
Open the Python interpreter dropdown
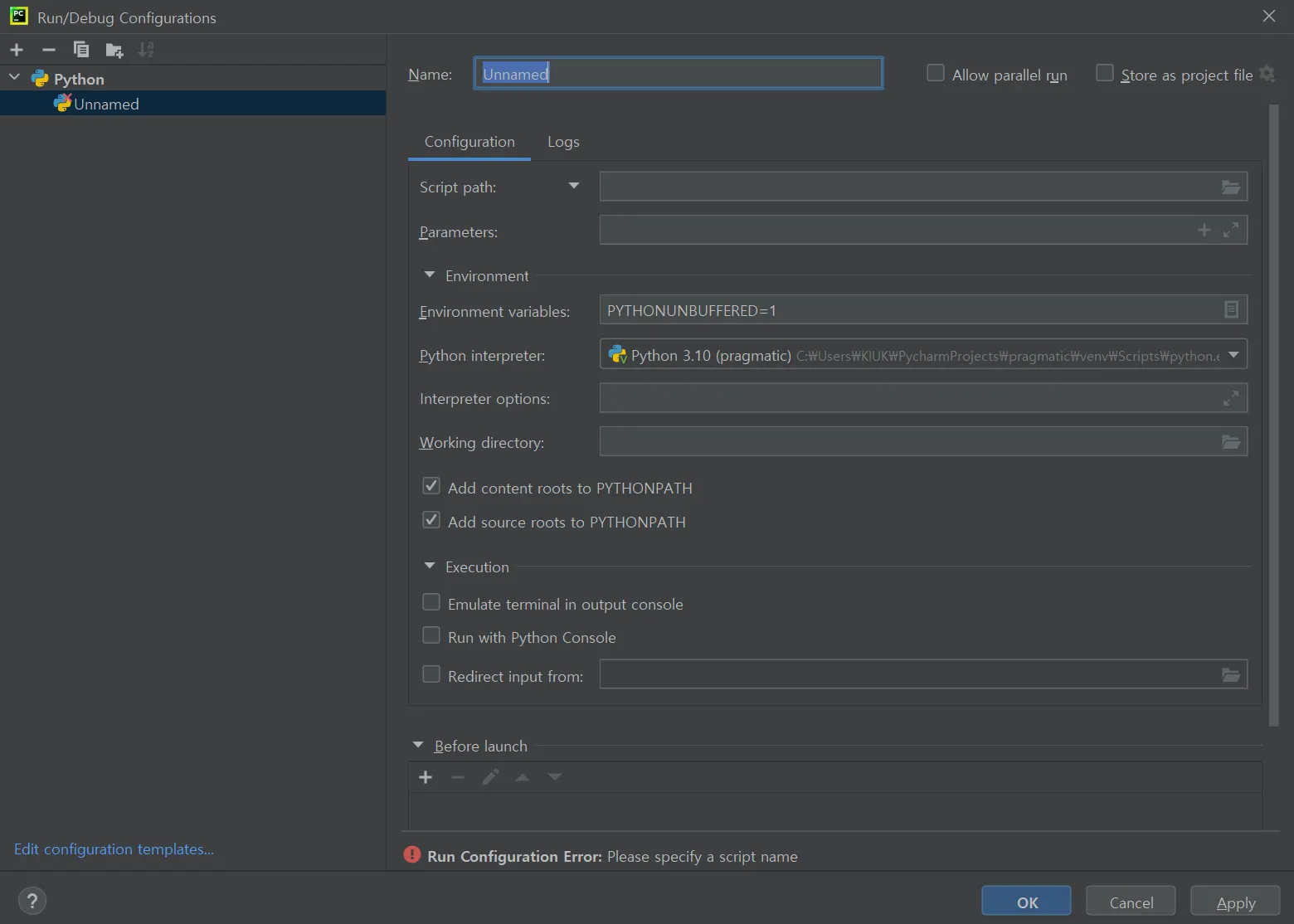[x=1233, y=355]
